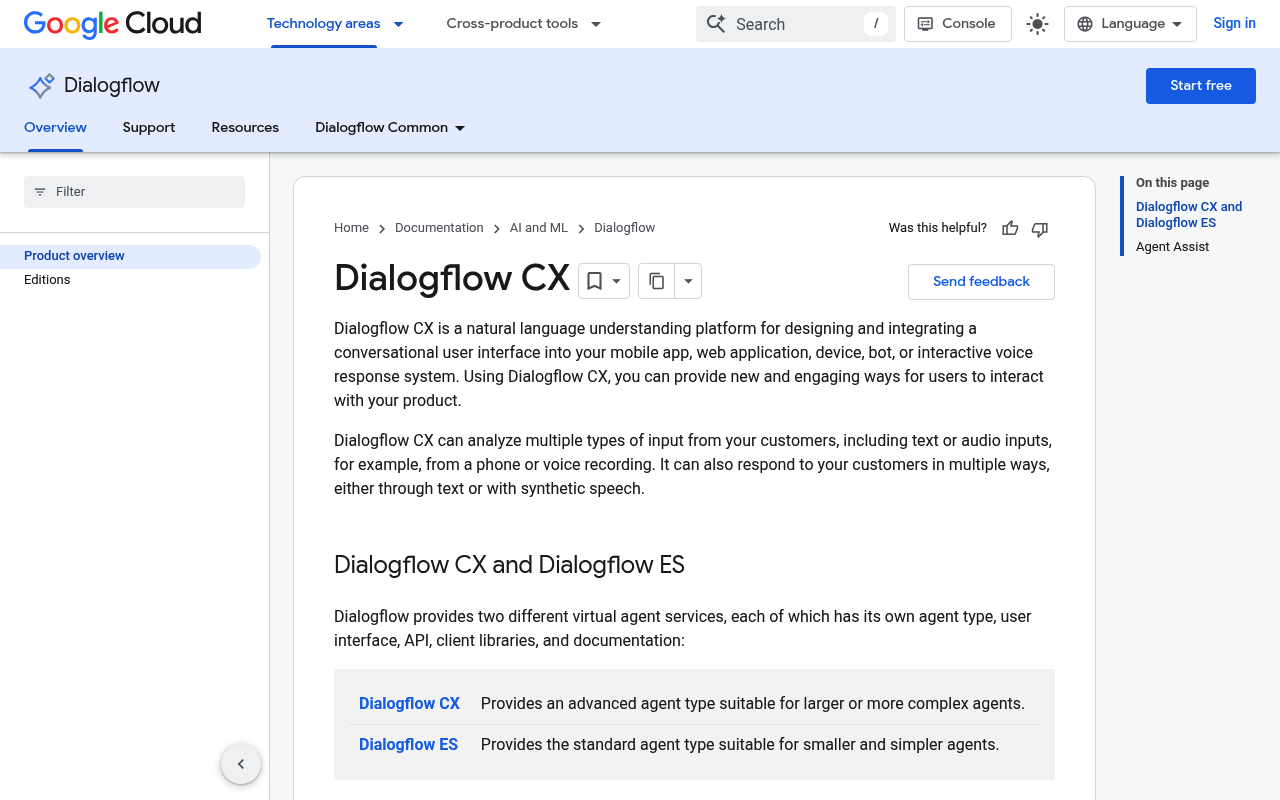The height and width of the screenshot is (800, 1280).
Task: Click the Dialogflow product title in header
Action: pyautogui.click(x=112, y=86)
